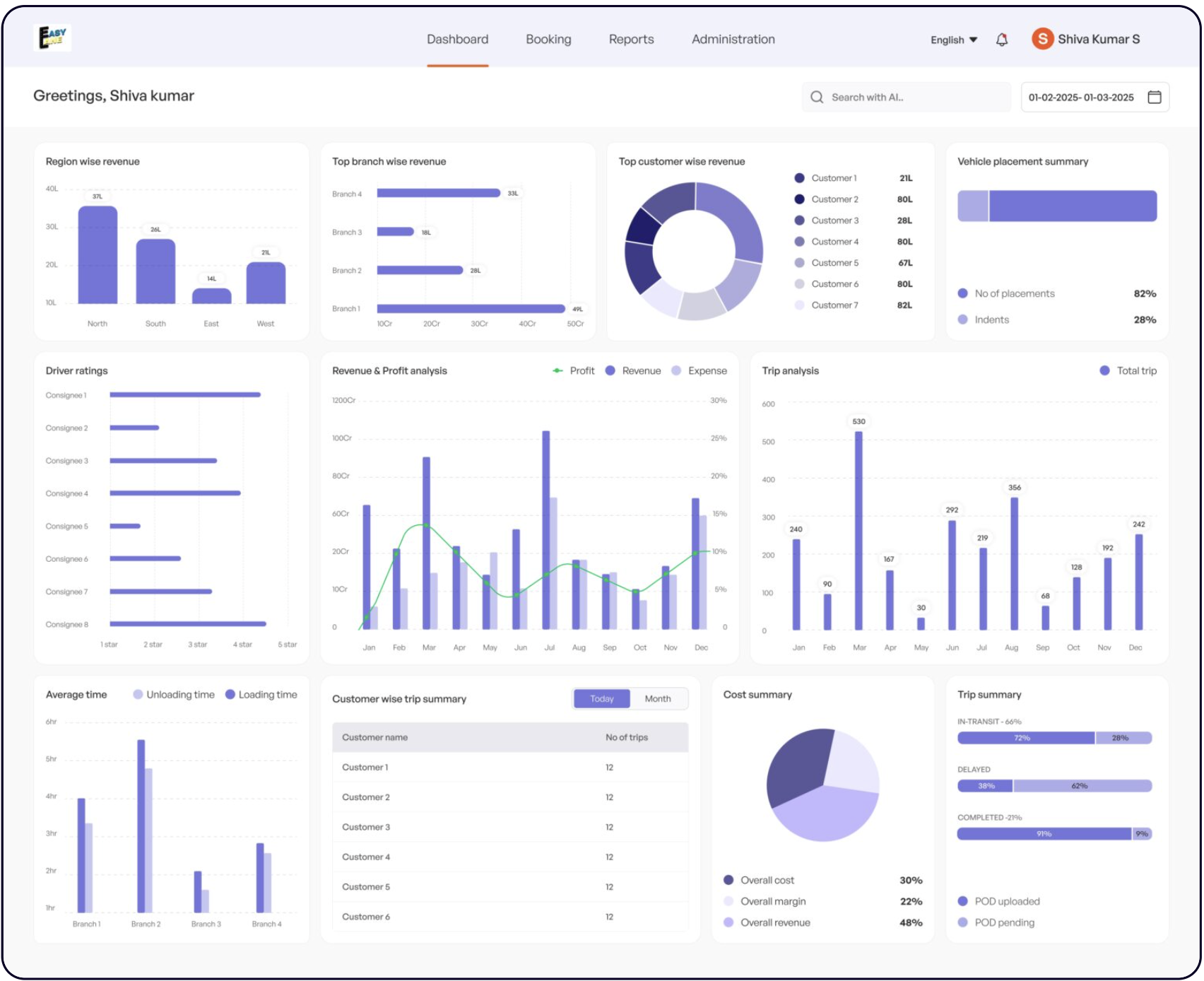
Task: Toggle the Revenue series legend dot
Action: point(610,370)
